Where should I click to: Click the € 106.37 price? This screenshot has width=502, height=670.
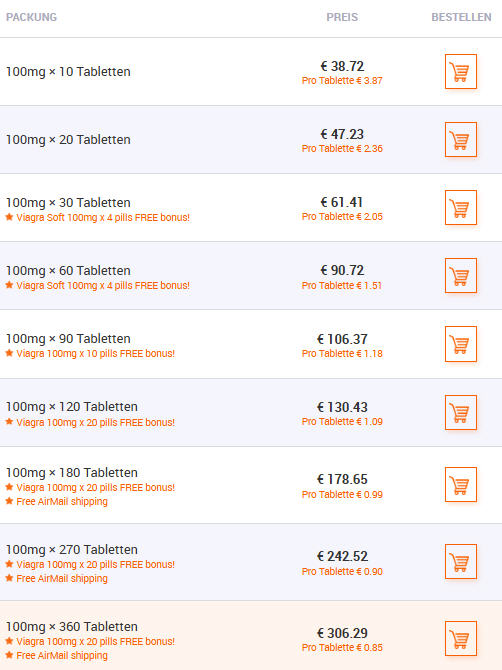pos(342,339)
